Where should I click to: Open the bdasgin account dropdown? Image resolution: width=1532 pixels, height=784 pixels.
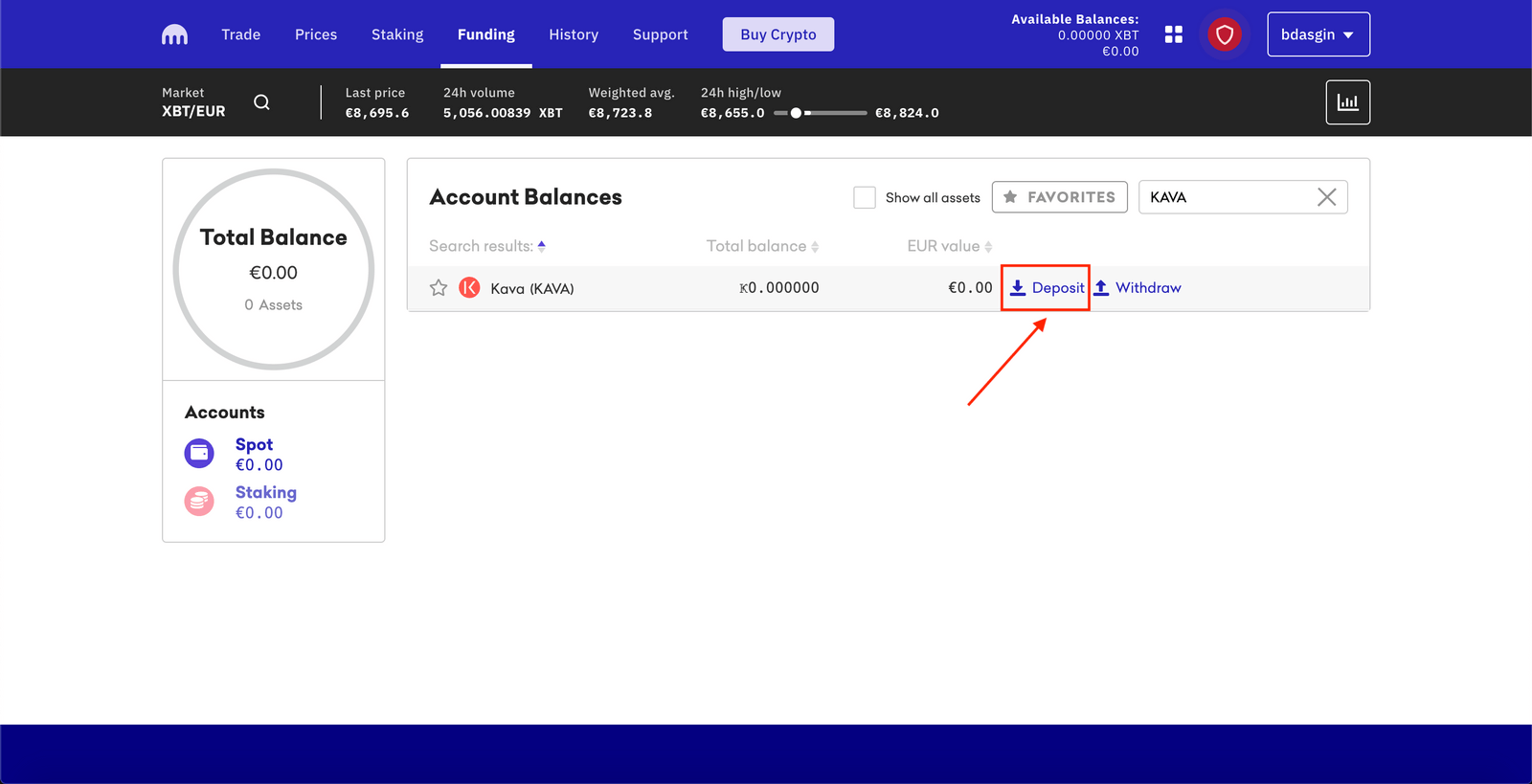(1318, 34)
